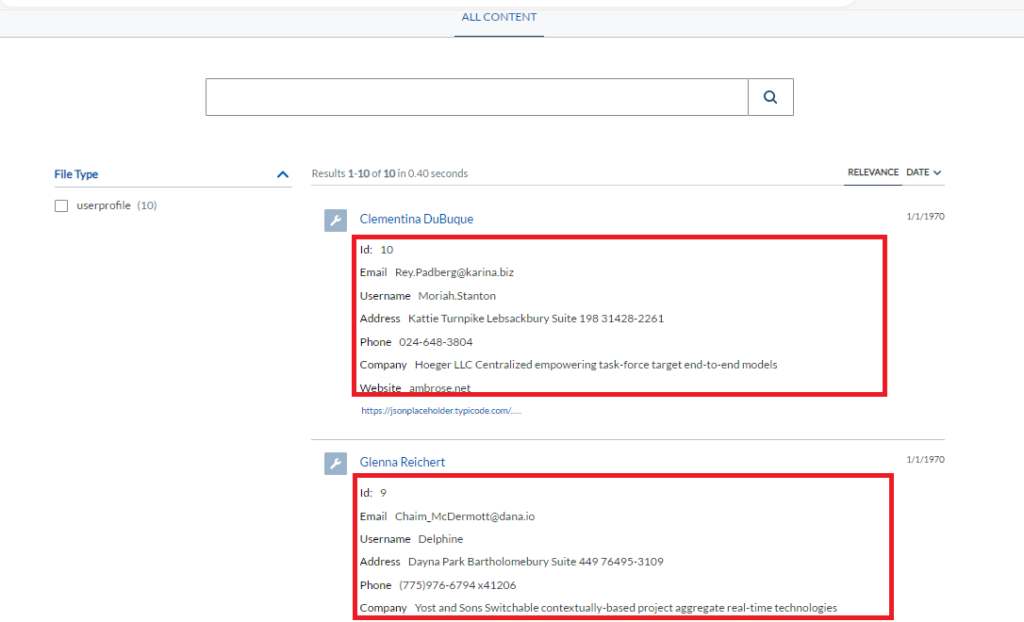Click the jsonplaceholder.typicode.com URL link
The width and height of the screenshot is (1024, 622).
point(443,409)
